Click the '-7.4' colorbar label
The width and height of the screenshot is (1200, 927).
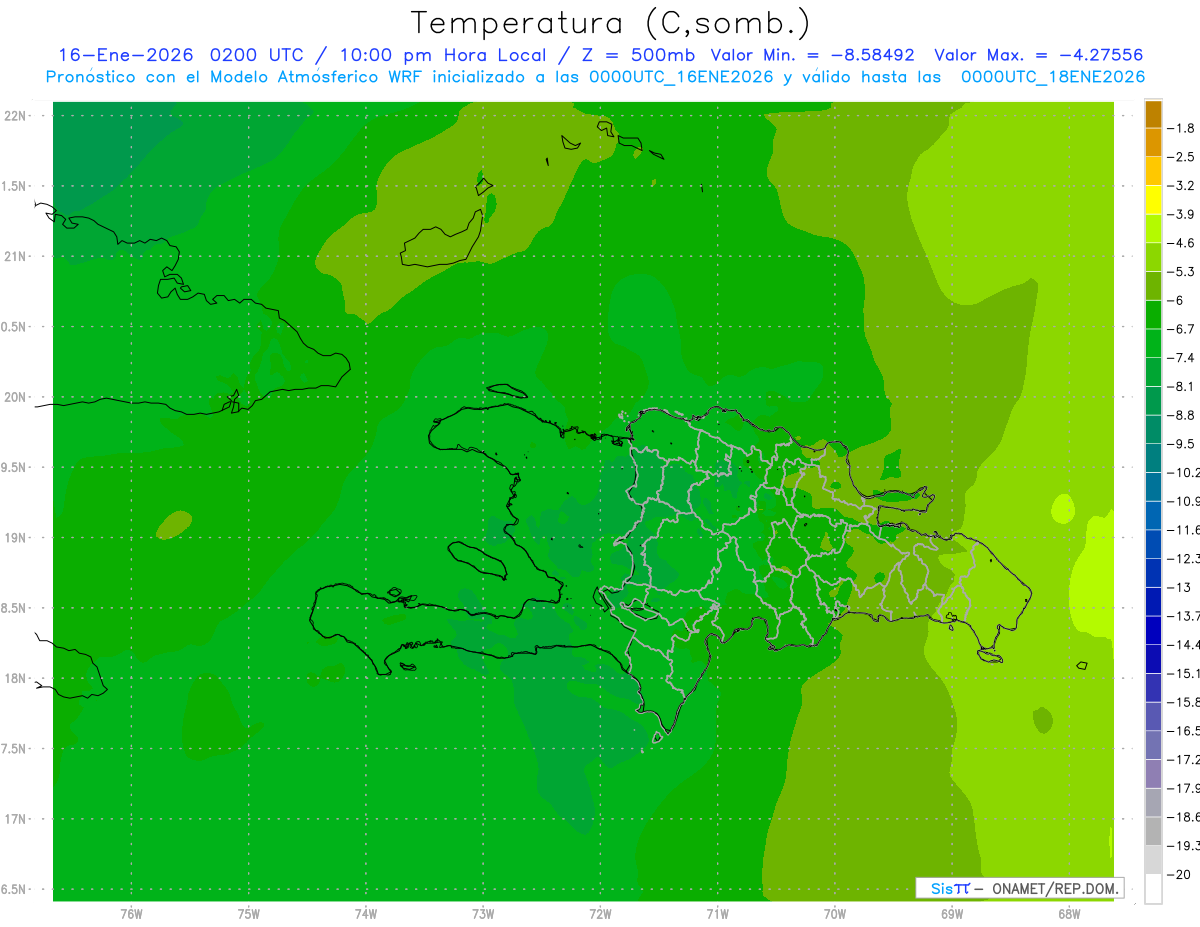[1182, 358]
